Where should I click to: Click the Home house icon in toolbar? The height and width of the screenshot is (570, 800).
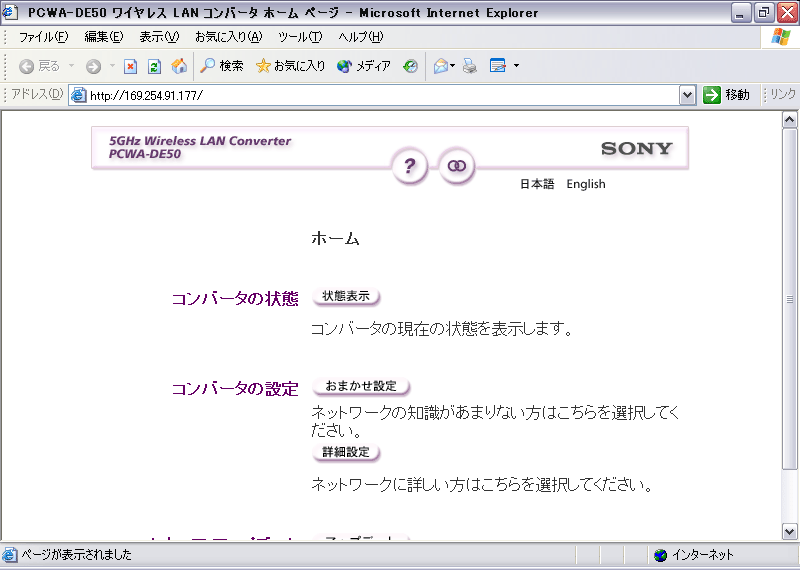(x=179, y=66)
